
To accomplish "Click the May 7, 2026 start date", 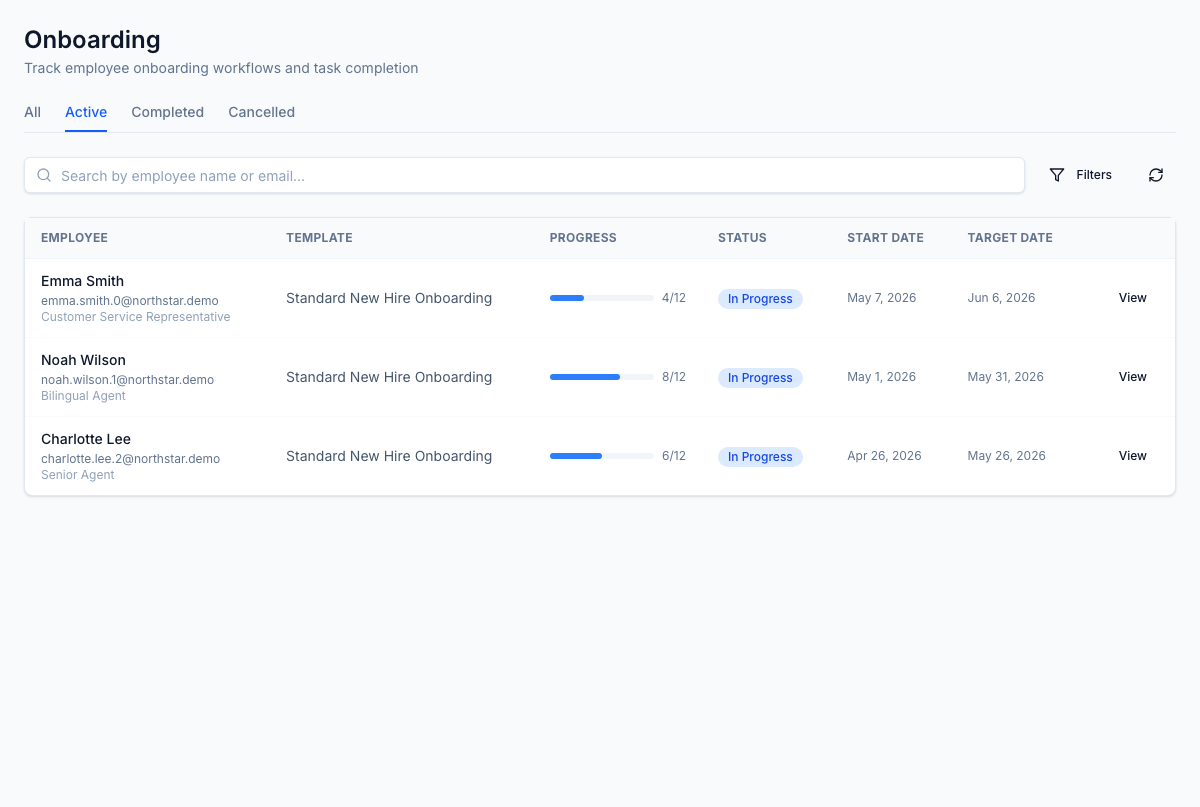I will coord(881,298).
